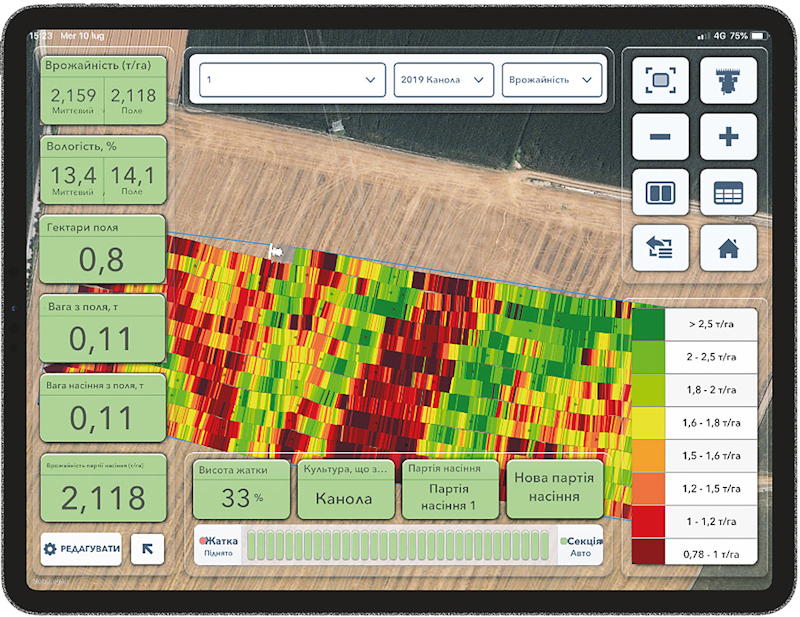Open the Врожайність map layer dropdown

tap(552, 80)
